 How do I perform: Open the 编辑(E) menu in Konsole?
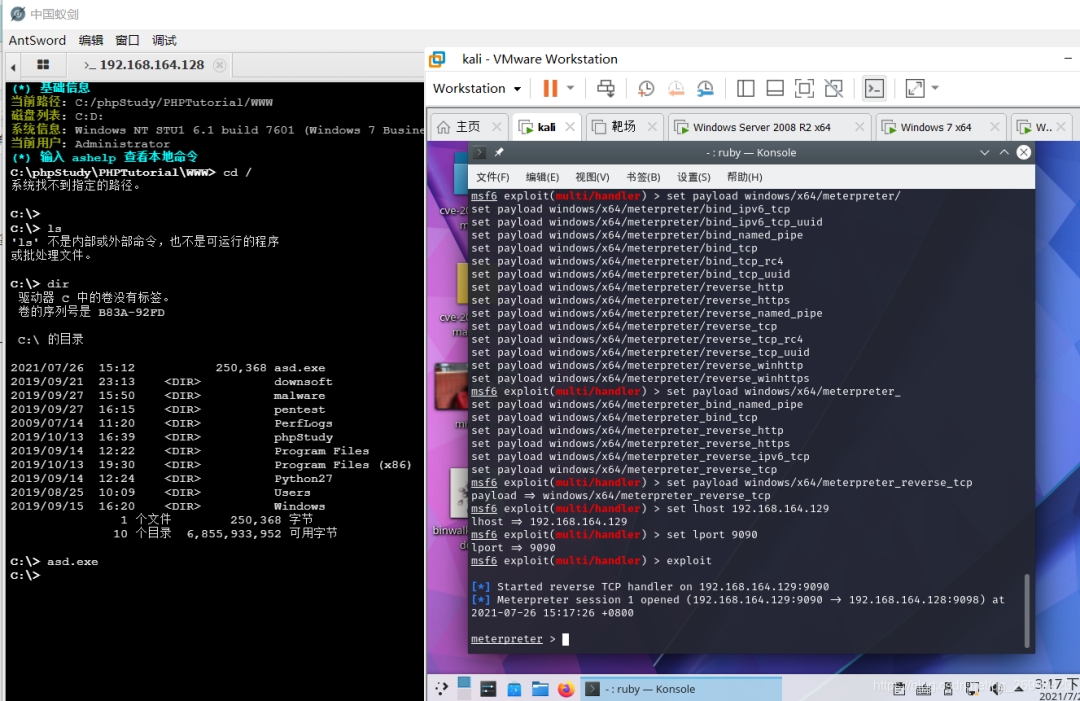coord(542,177)
